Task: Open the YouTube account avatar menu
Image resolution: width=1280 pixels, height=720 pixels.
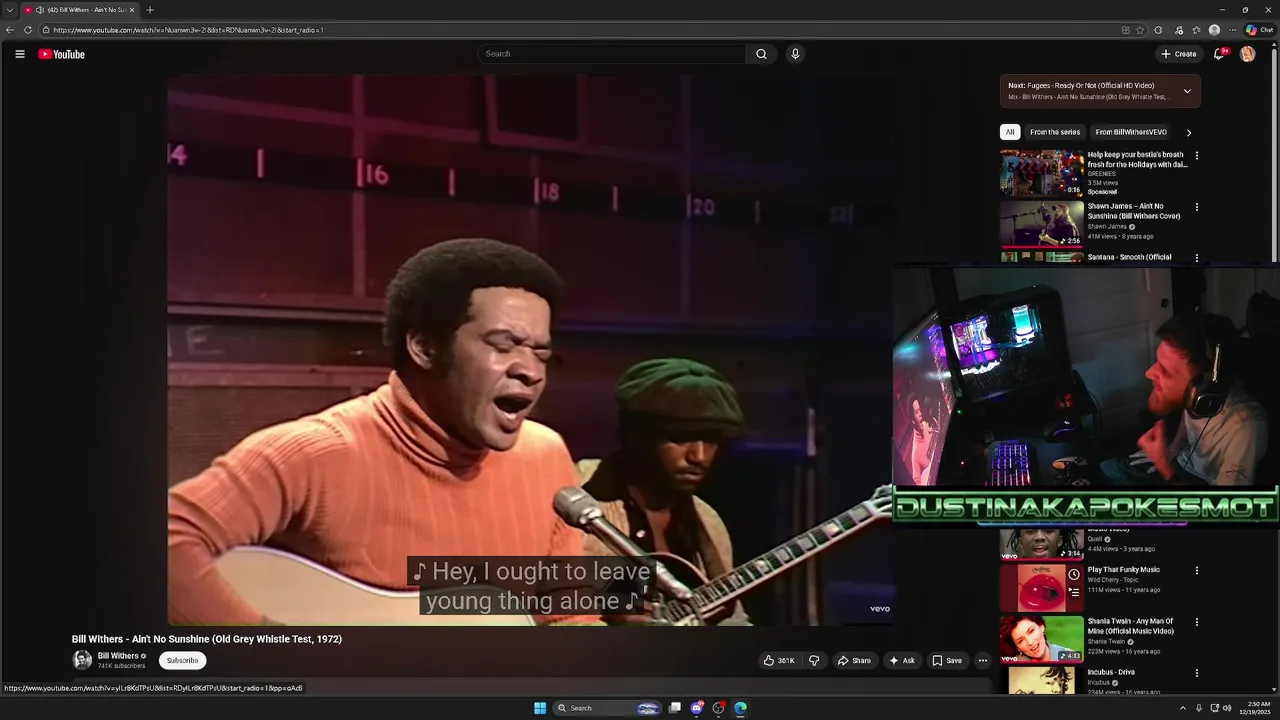Action: pyautogui.click(x=1247, y=54)
